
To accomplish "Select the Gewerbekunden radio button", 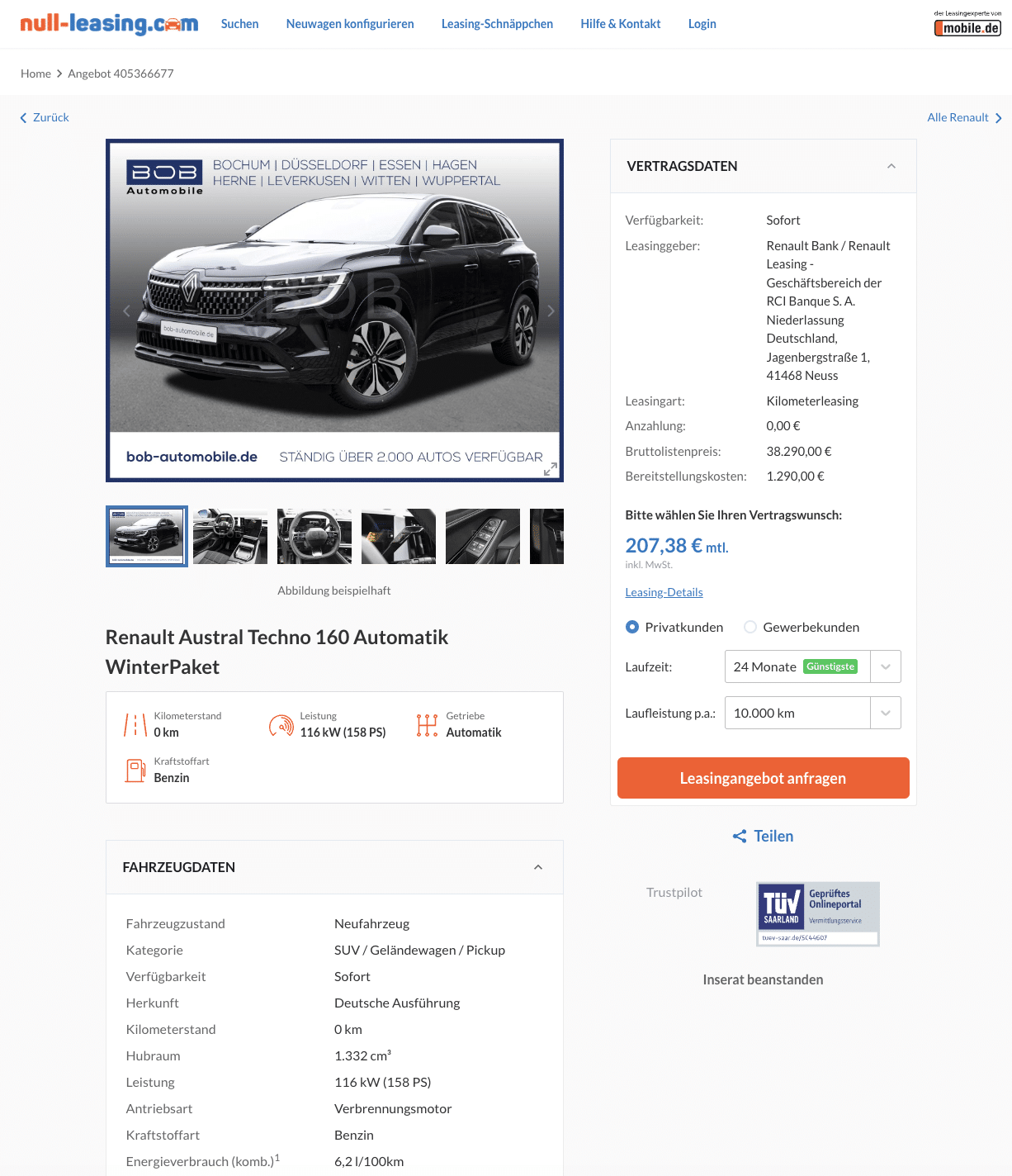I will [750, 627].
